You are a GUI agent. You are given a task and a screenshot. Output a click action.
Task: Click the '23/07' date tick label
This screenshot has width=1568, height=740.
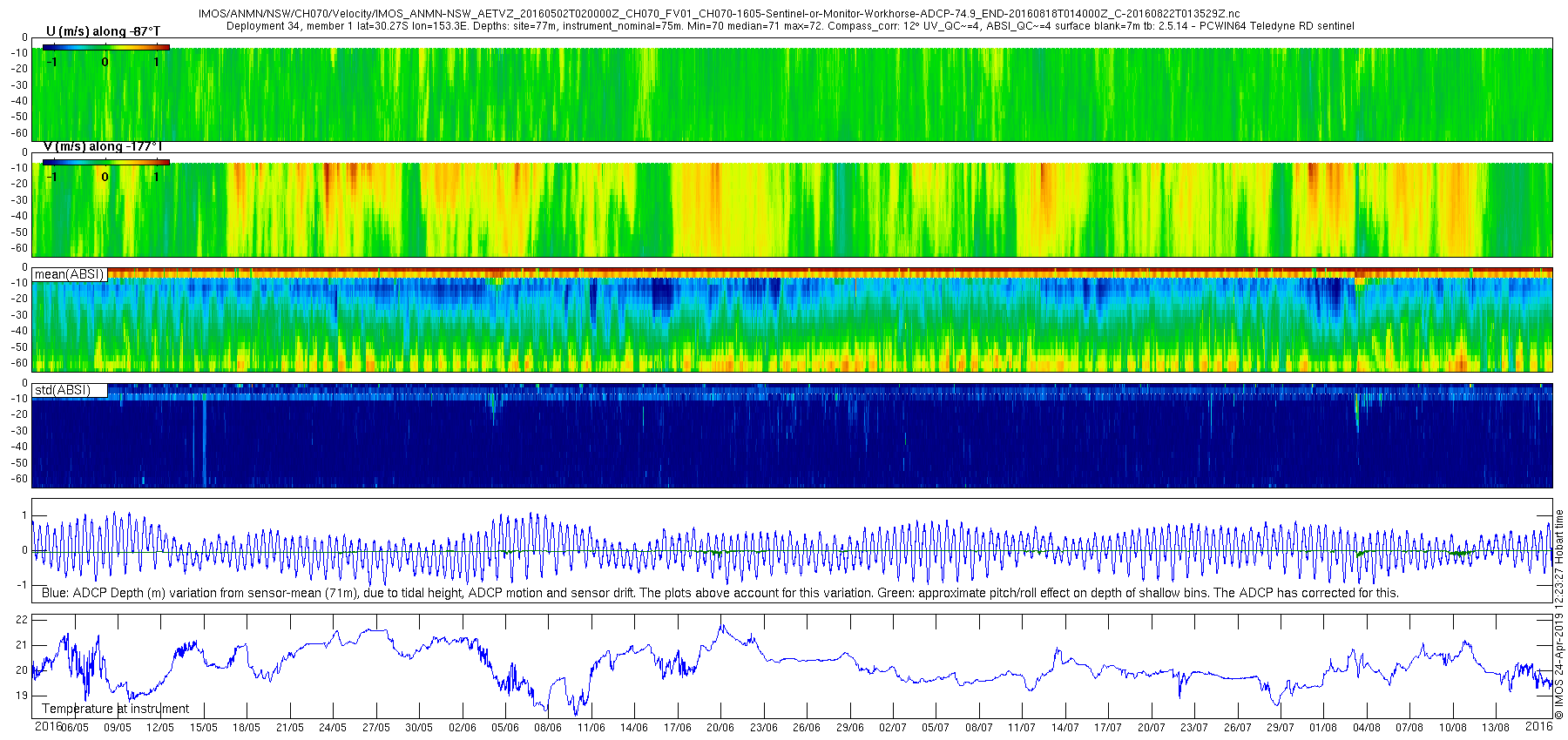coord(1194,728)
